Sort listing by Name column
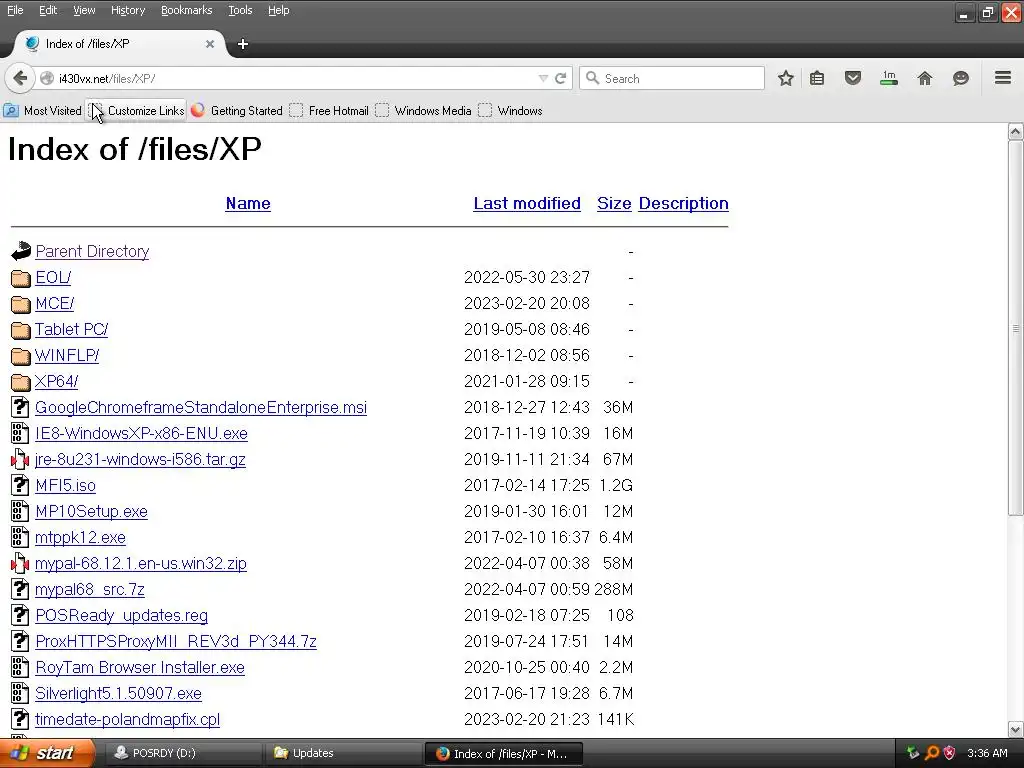The height and width of the screenshot is (768, 1024). tap(248, 203)
